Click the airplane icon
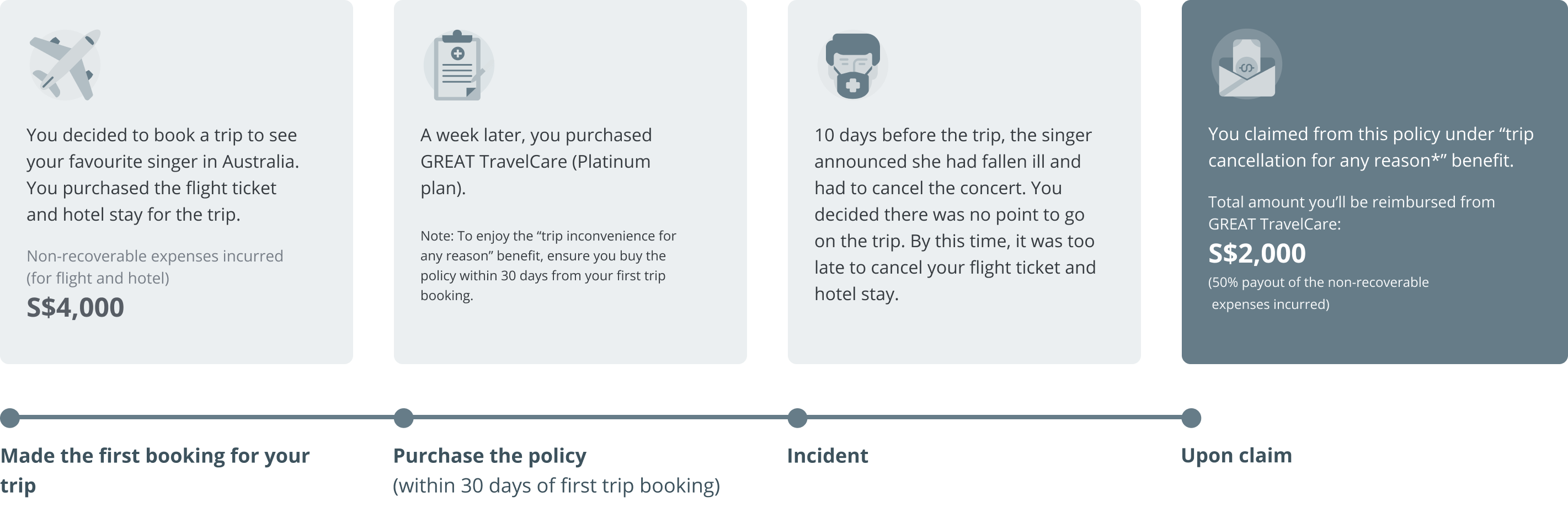Image resolution: width=1568 pixels, height=507 pixels. click(65, 65)
